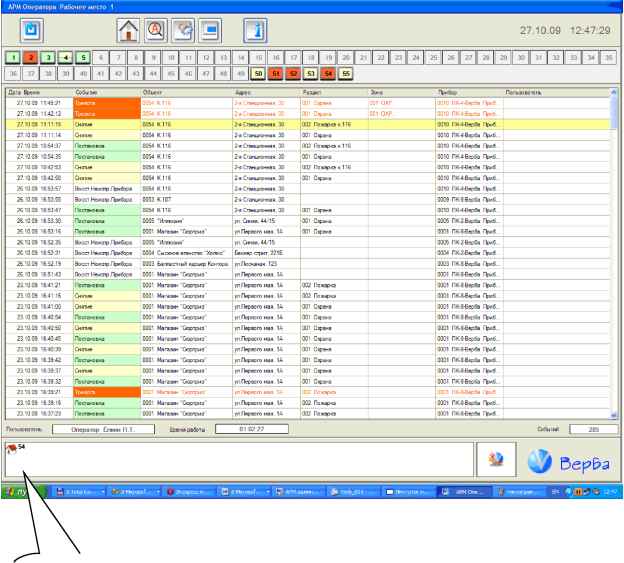Click the shift time field showing 01:02:27
Screen dimensions: 624x563
pyautogui.click(x=252, y=429)
